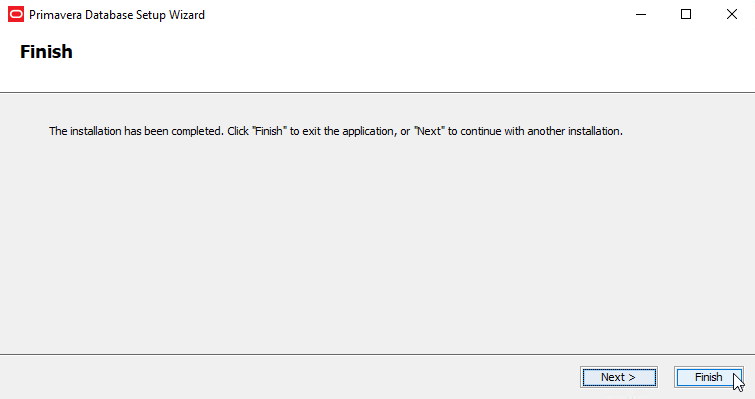The width and height of the screenshot is (755, 399).
Task: Exit the application using Finish
Action: [709, 377]
